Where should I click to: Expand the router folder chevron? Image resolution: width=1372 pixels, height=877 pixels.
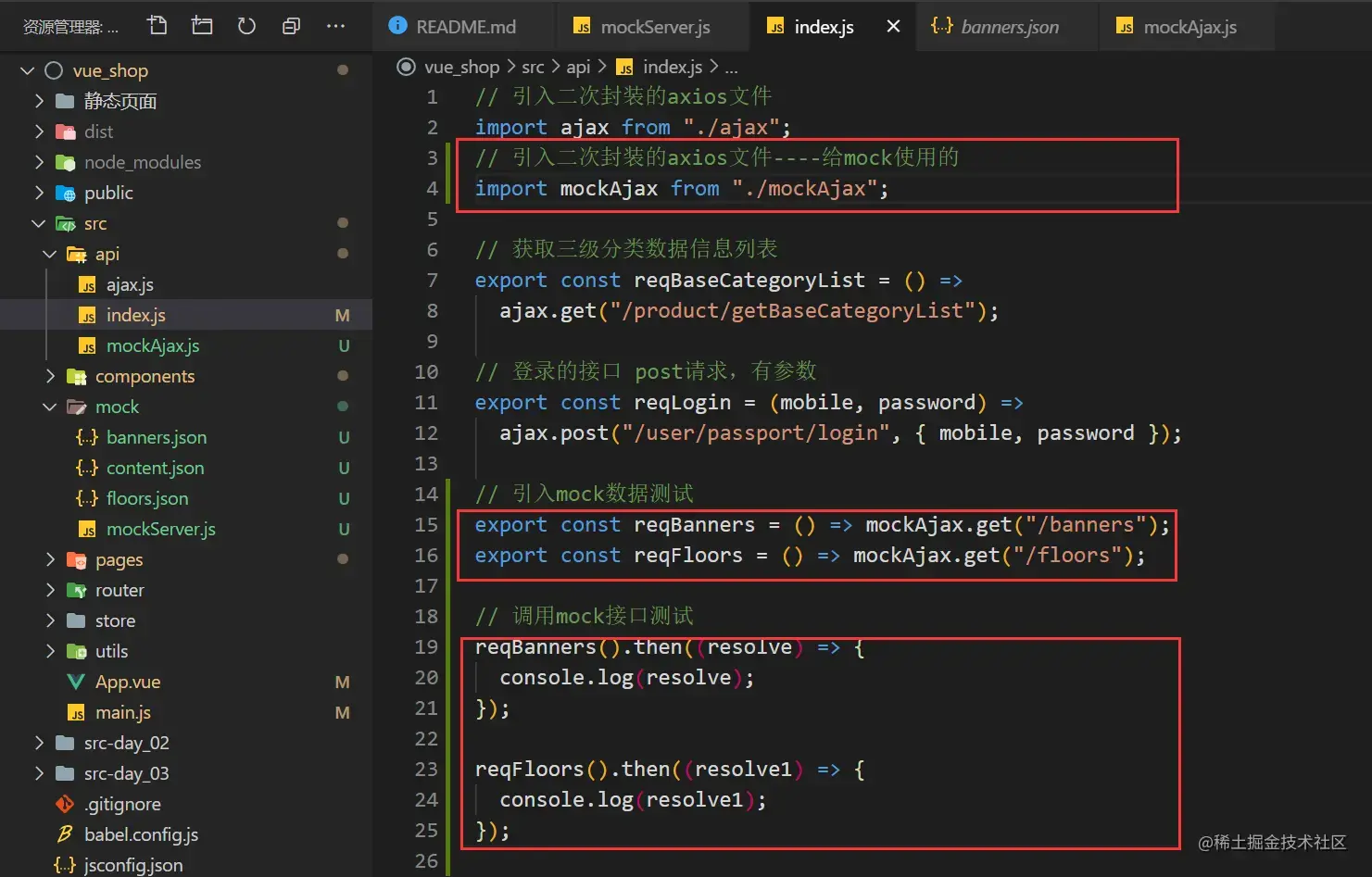(50, 590)
